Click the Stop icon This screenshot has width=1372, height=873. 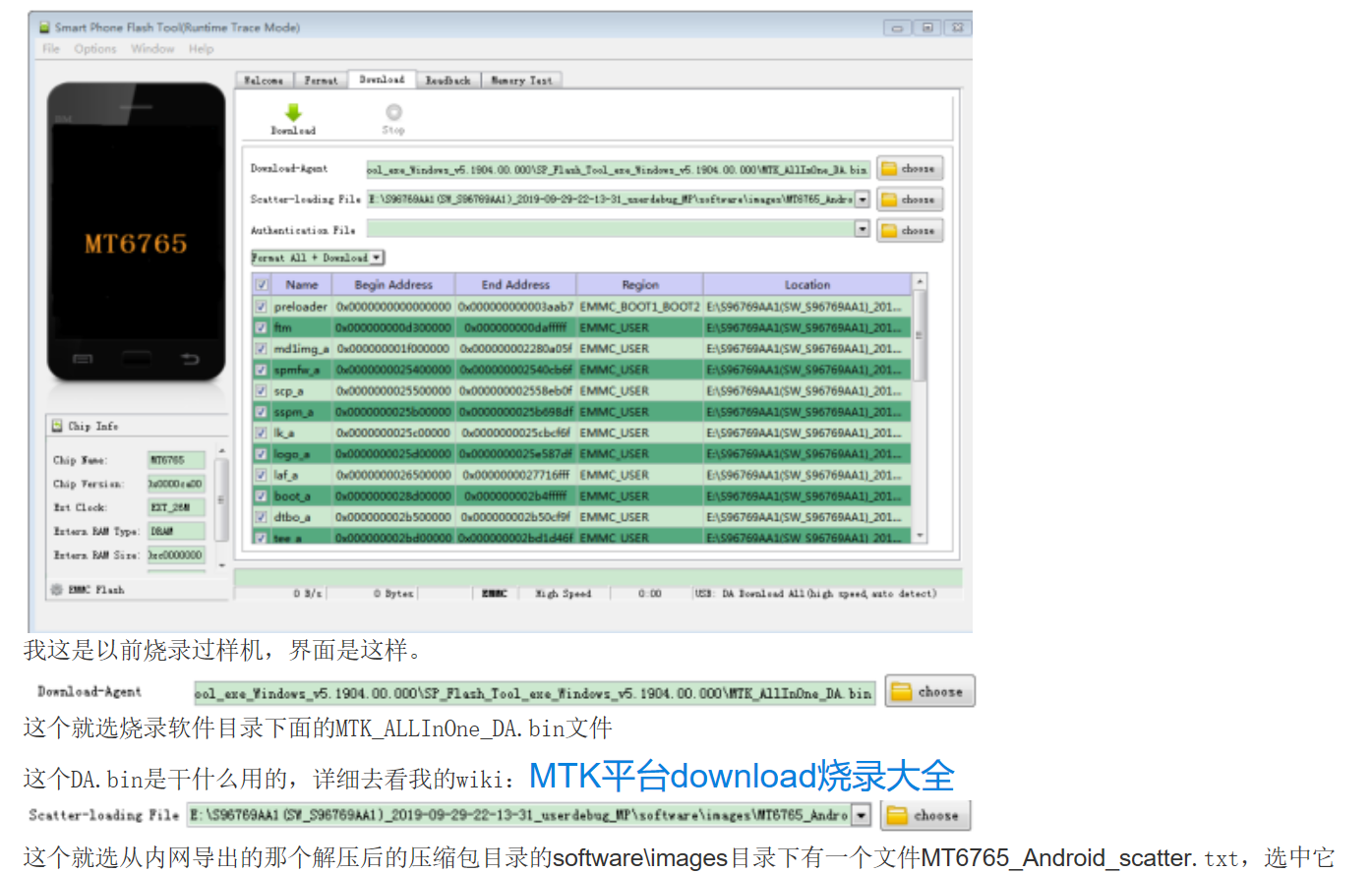[x=393, y=110]
